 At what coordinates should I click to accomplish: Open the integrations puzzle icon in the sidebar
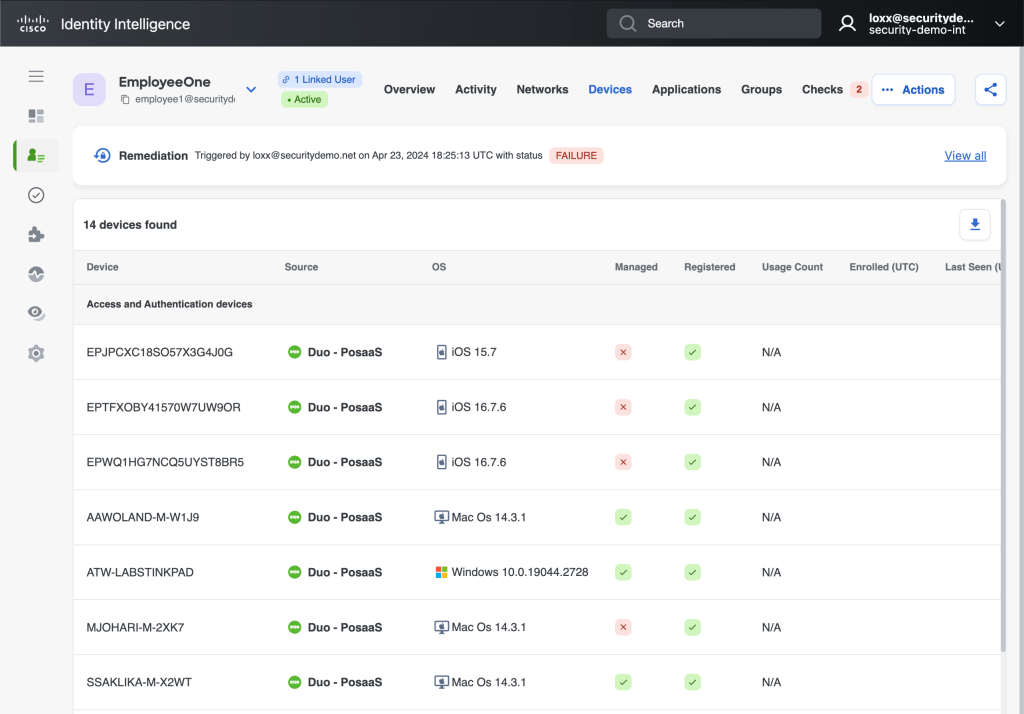36,234
